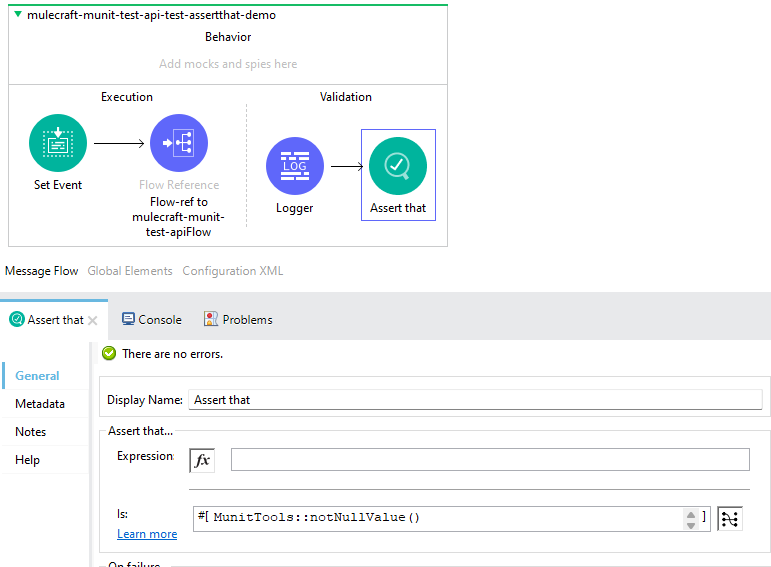Click the Problems tab icon

click(x=211, y=319)
